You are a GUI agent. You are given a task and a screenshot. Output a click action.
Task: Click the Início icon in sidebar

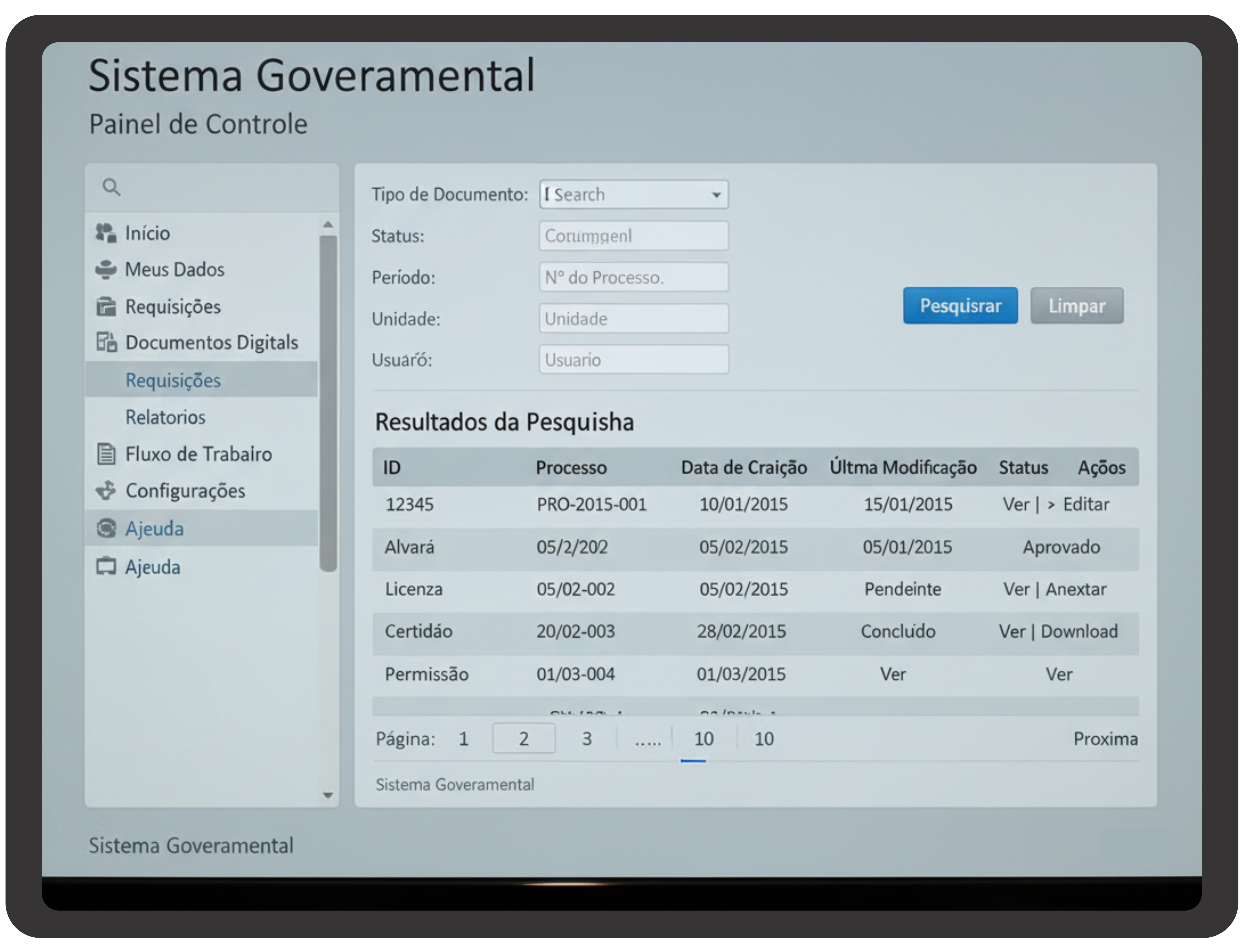[x=106, y=233]
